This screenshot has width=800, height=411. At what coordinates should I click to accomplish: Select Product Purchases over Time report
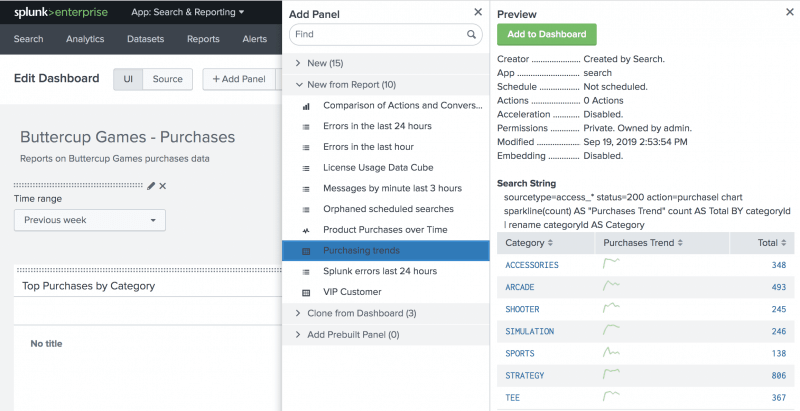(x=385, y=229)
